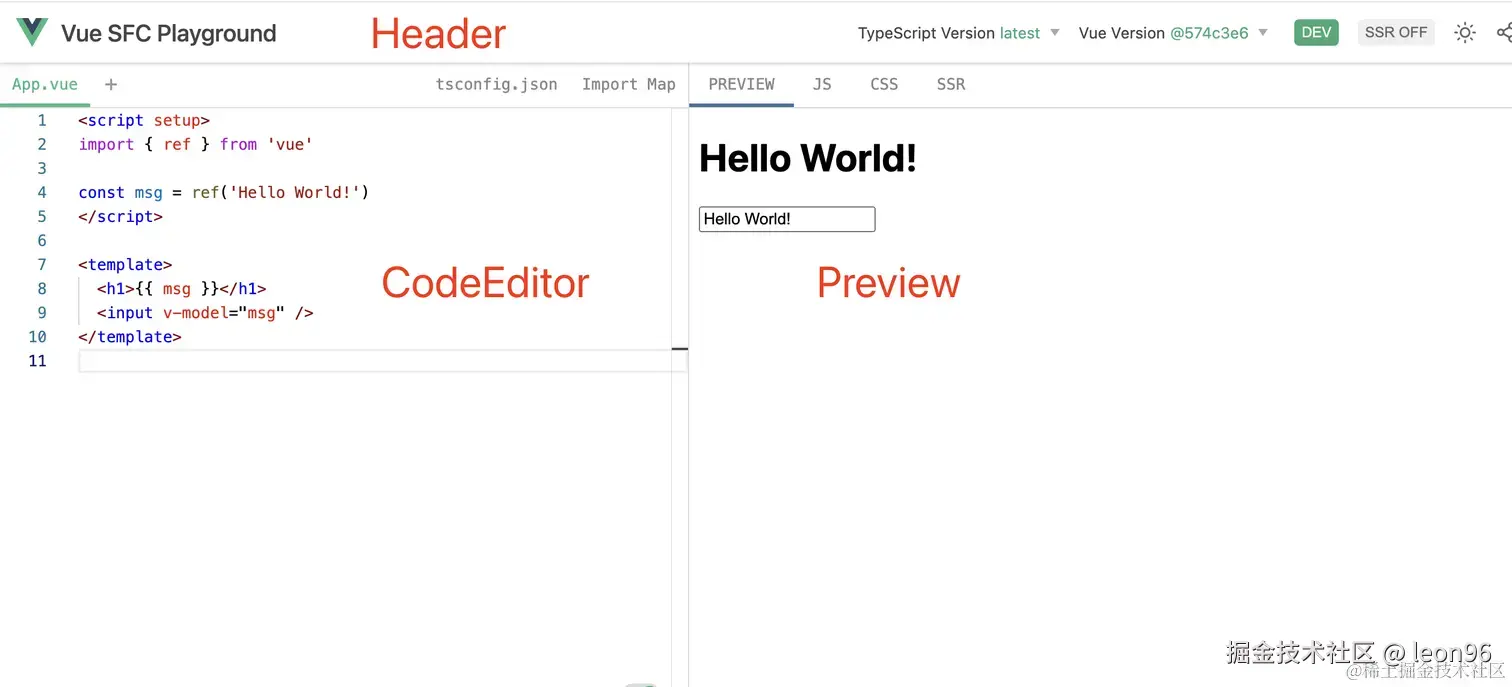The height and width of the screenshot is (687, 1512).
Task: Open the Vue Version dropdown
Action: point(1173,33)
